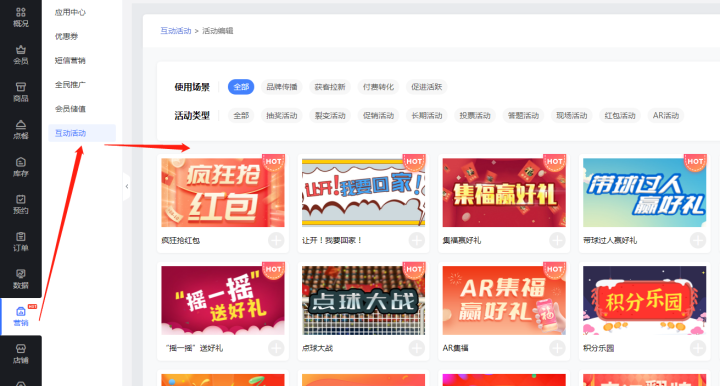The image size is (720, 386).
Task: Add the 疯狂抢红包 activity with plus icon
Action: (276, 240)
